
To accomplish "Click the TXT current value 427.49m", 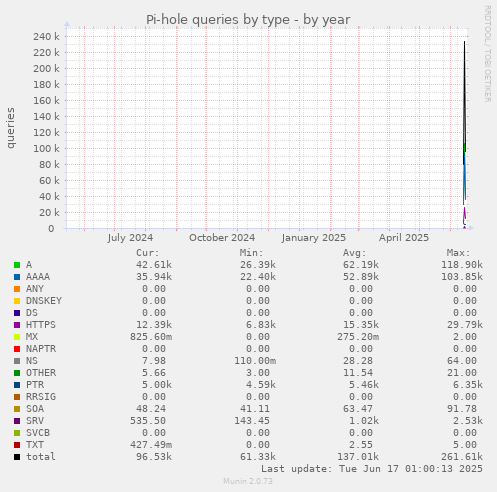I will click(151, 445).
